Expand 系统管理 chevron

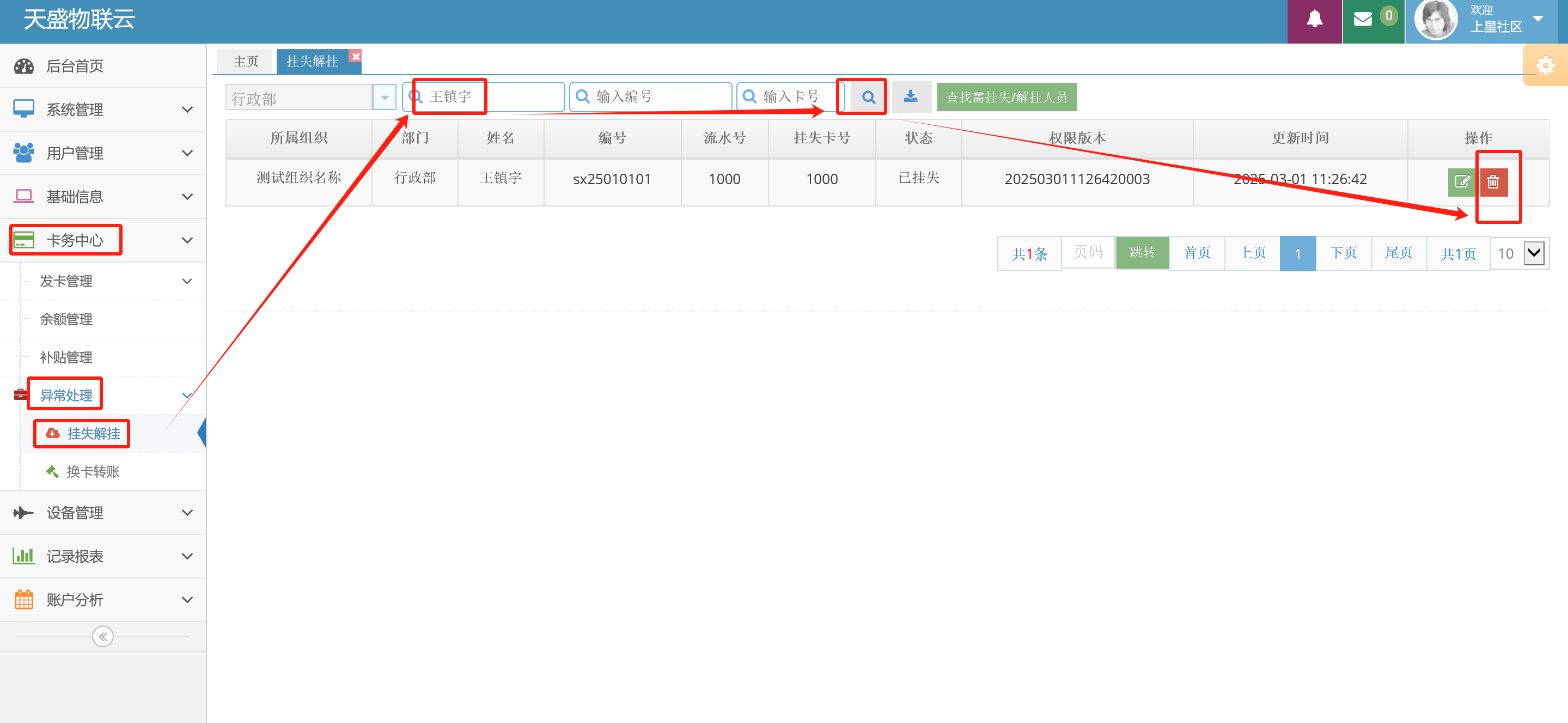(x=187, y=110)
